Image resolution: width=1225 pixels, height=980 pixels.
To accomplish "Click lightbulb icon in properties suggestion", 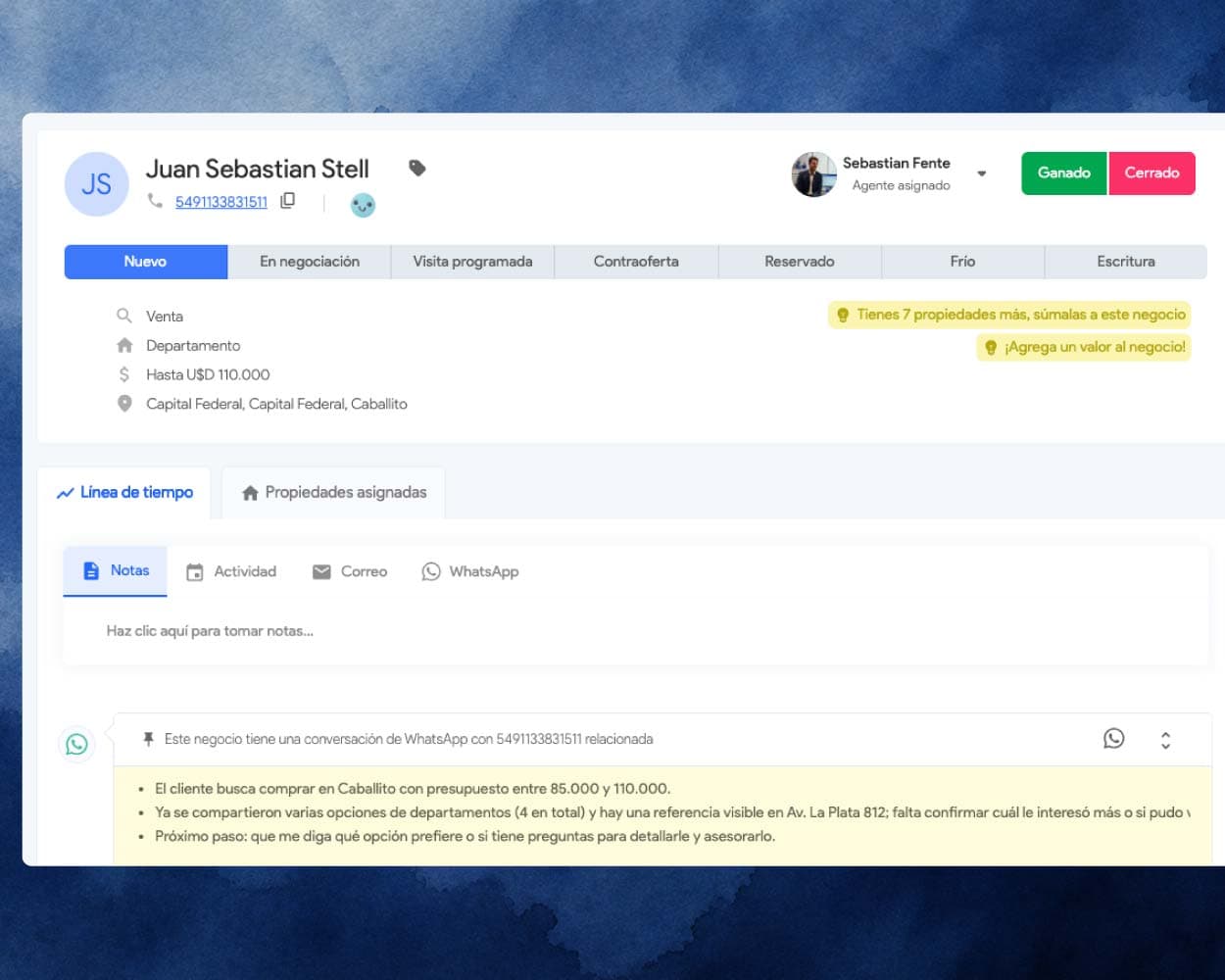I will [843, 315].
